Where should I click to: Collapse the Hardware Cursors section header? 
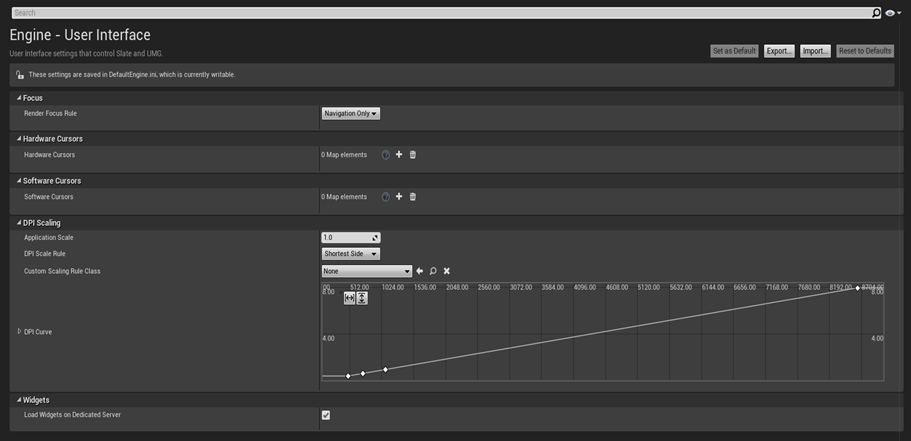[19, 139]
